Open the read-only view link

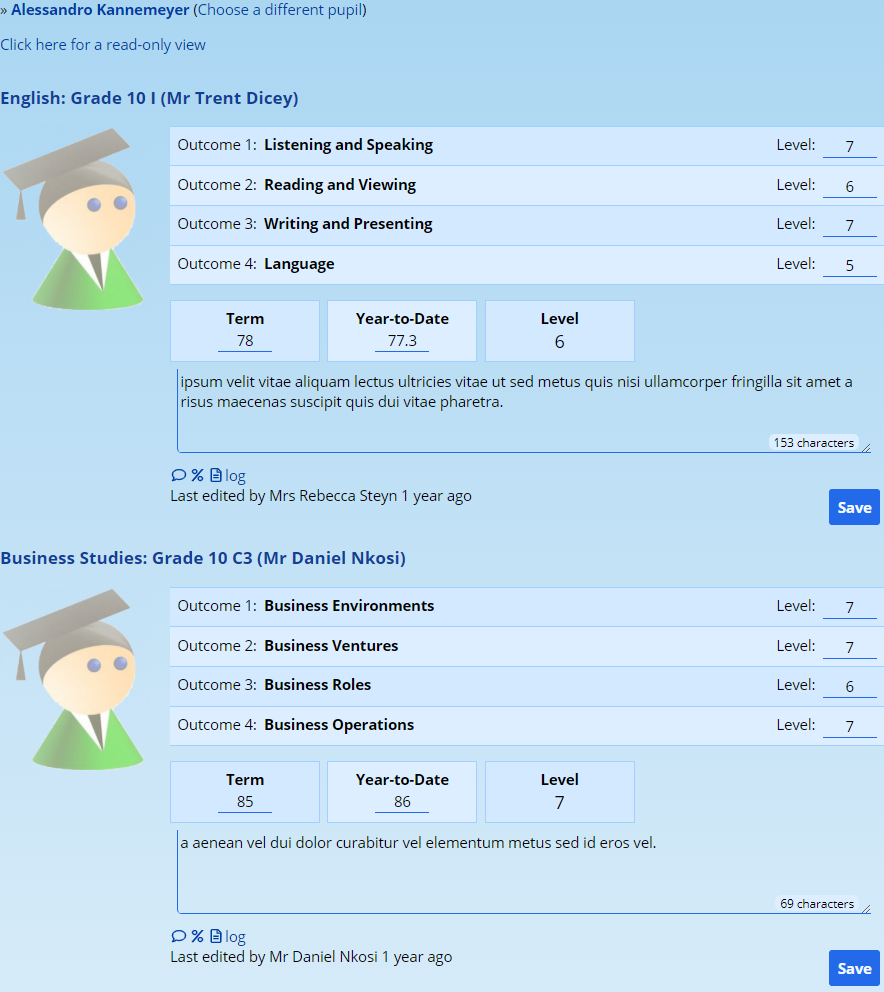(x=103, y=45)
